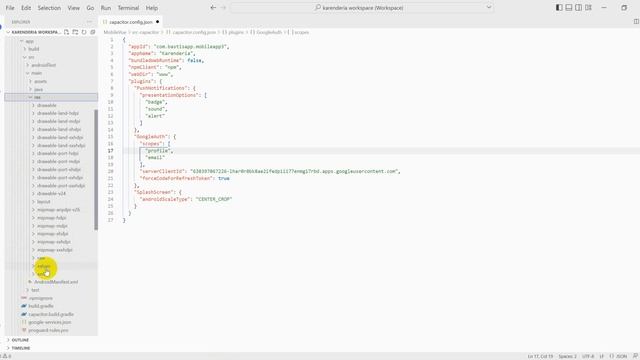Toggle the secondary side bar layout icon
The image size is (640, 360).
(578, 7)
